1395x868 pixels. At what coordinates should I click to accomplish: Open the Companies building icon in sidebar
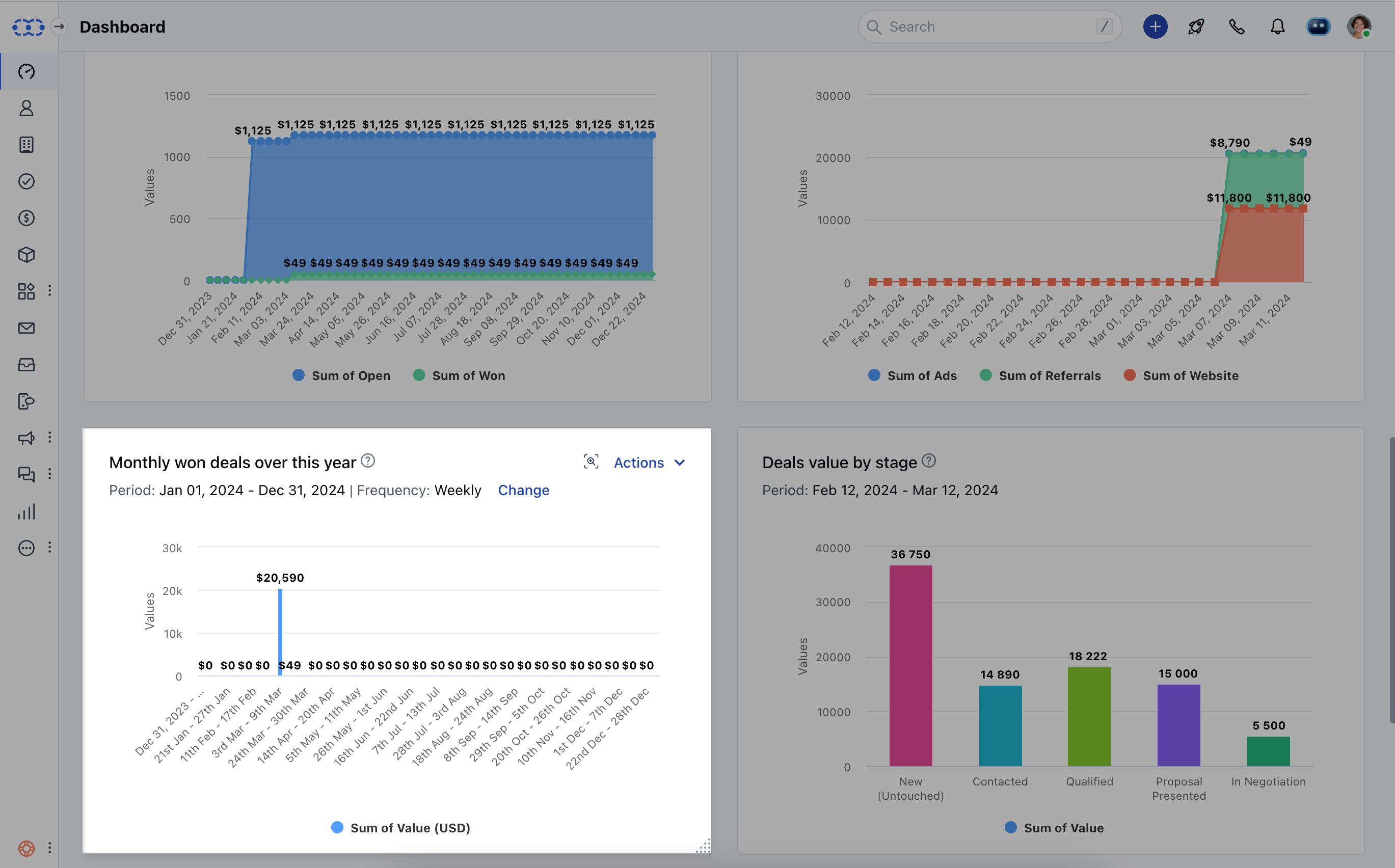[26, 145]
